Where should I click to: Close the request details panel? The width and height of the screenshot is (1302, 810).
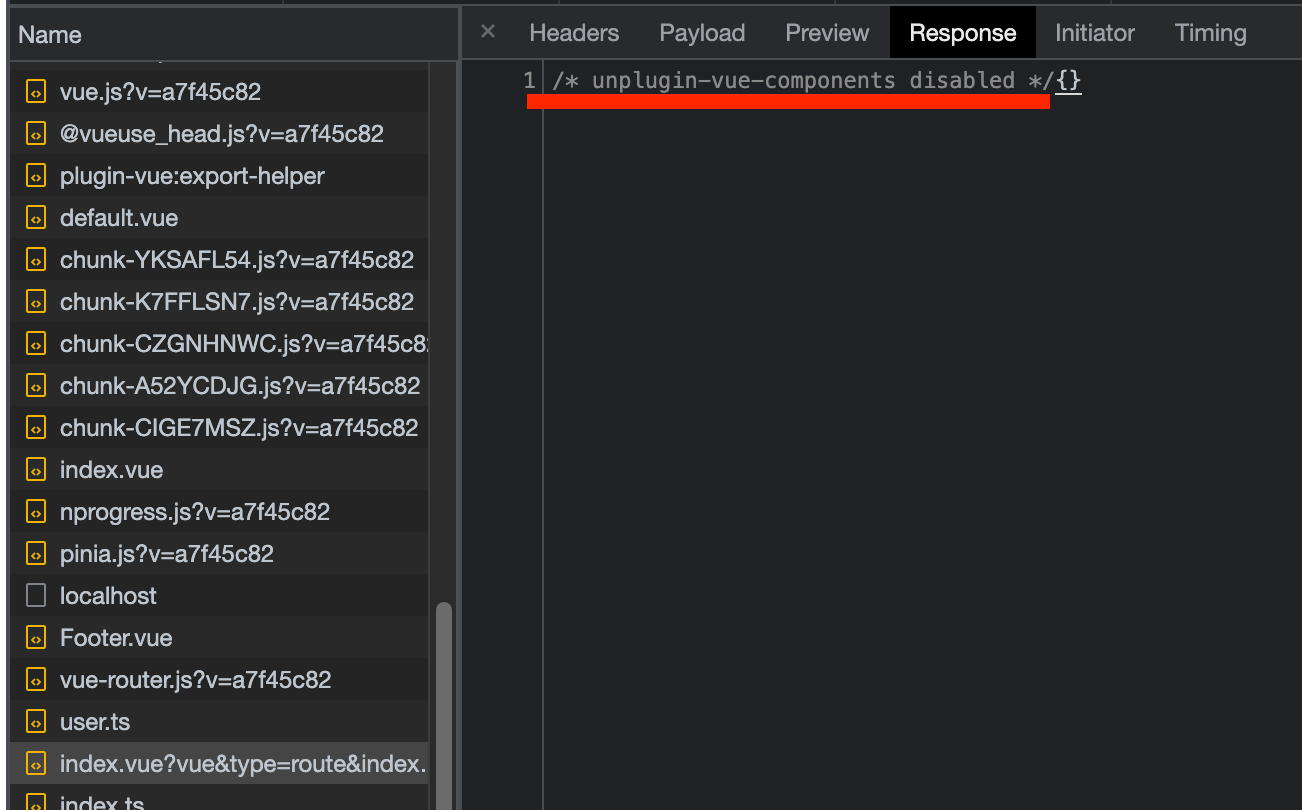(x=487, y=32)
